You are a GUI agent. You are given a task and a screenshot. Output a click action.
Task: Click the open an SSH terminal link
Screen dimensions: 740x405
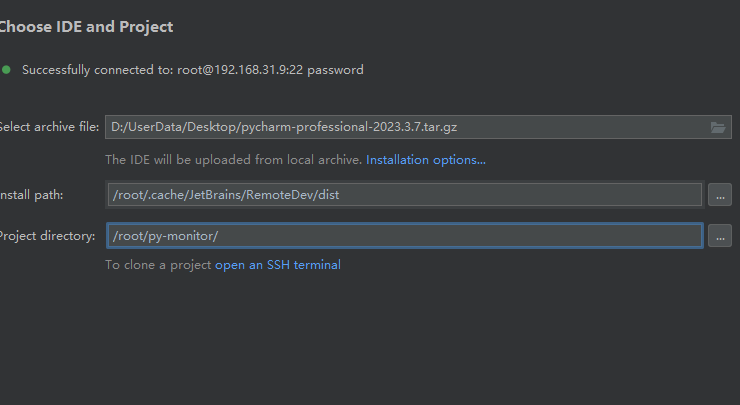click(278, 265)
